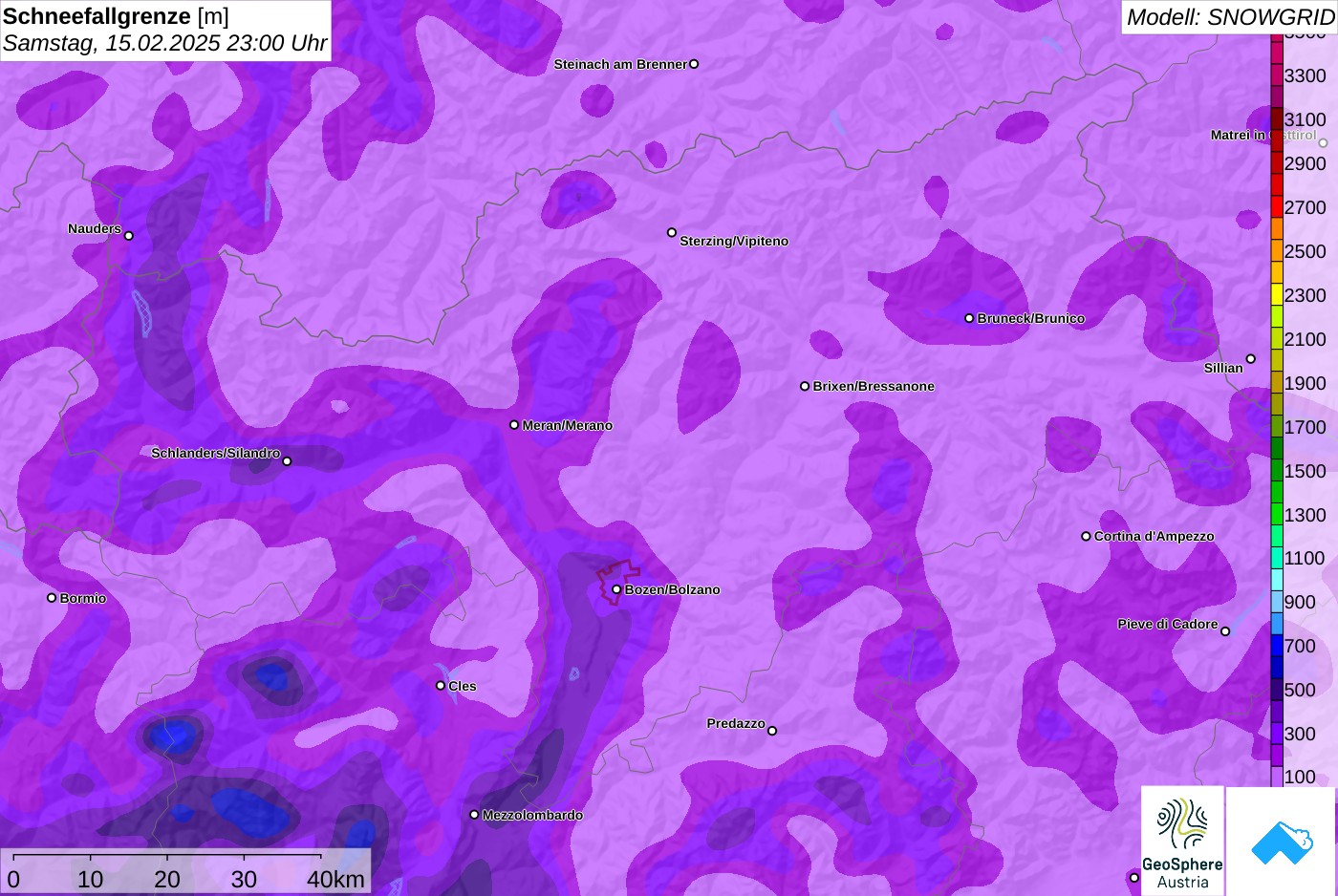Click the Sillian marker dot

click(x=1251, y=359)
